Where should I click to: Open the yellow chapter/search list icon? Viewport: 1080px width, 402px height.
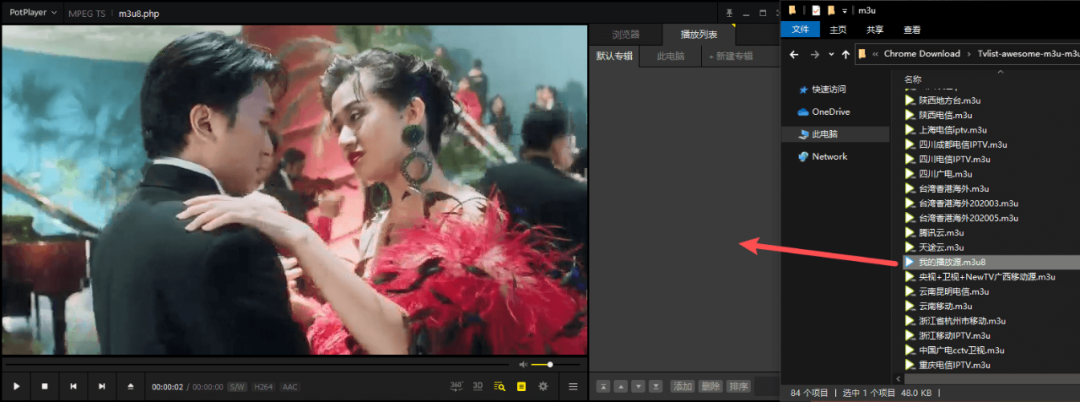tap(500, 386)
